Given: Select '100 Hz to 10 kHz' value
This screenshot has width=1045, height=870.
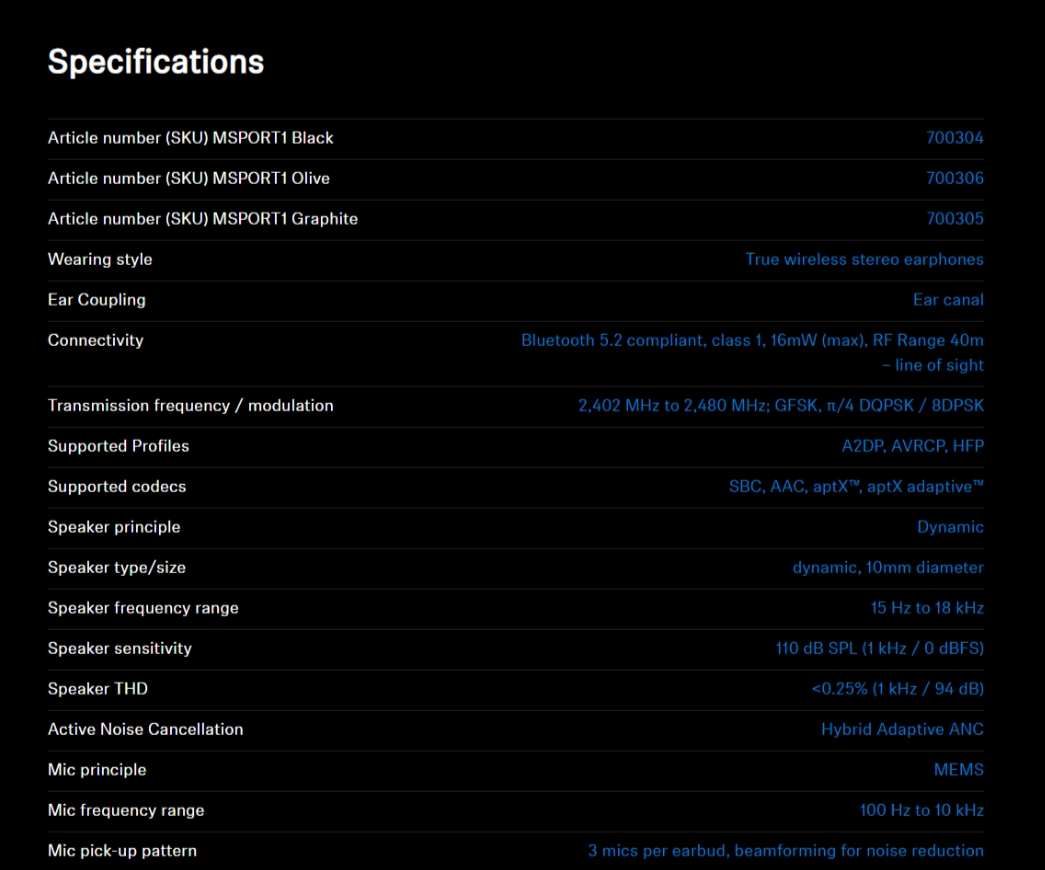Looking at the screenshot, I should tap(921, 811).
